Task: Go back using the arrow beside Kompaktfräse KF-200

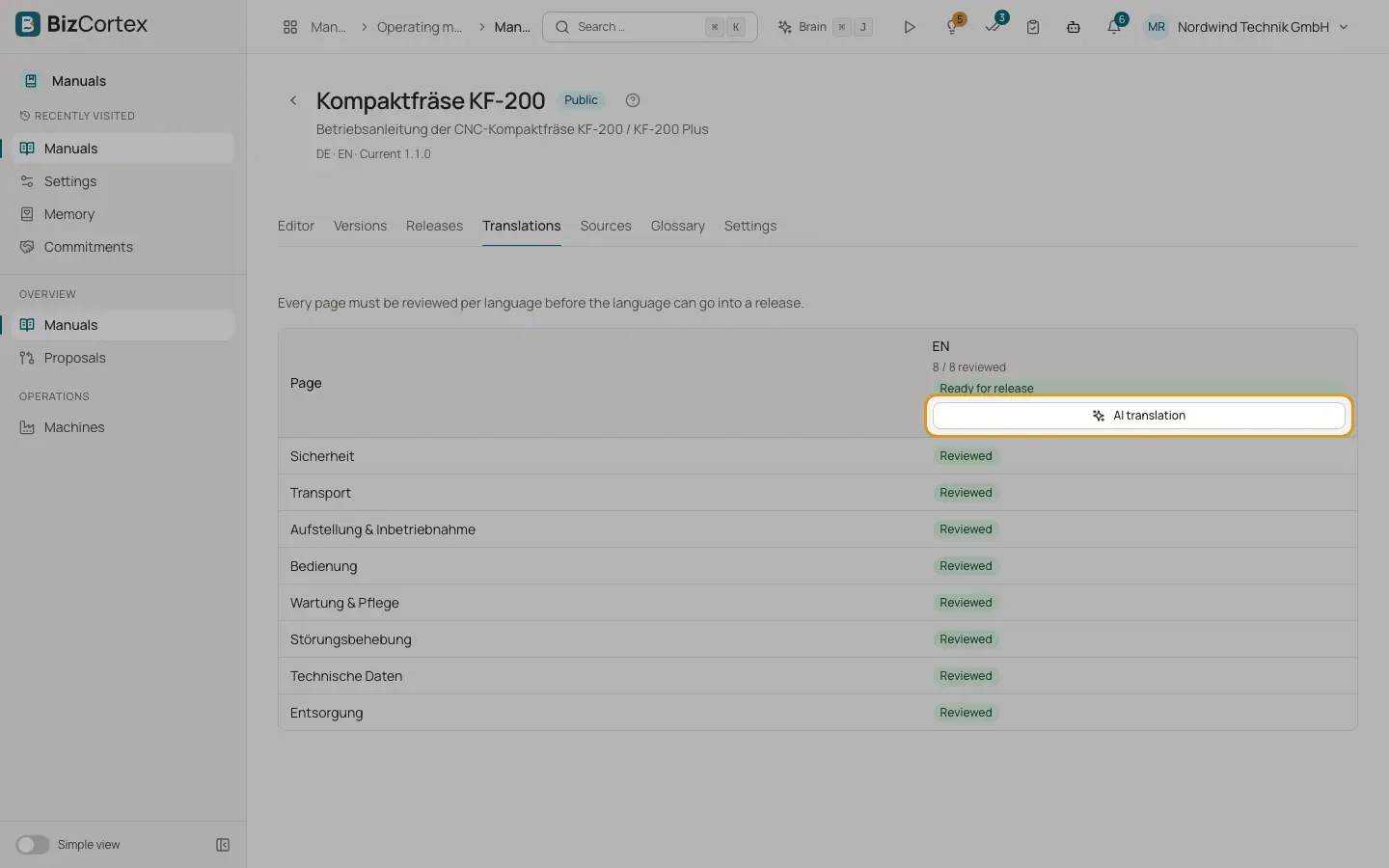Action: (x=293, y=100)
